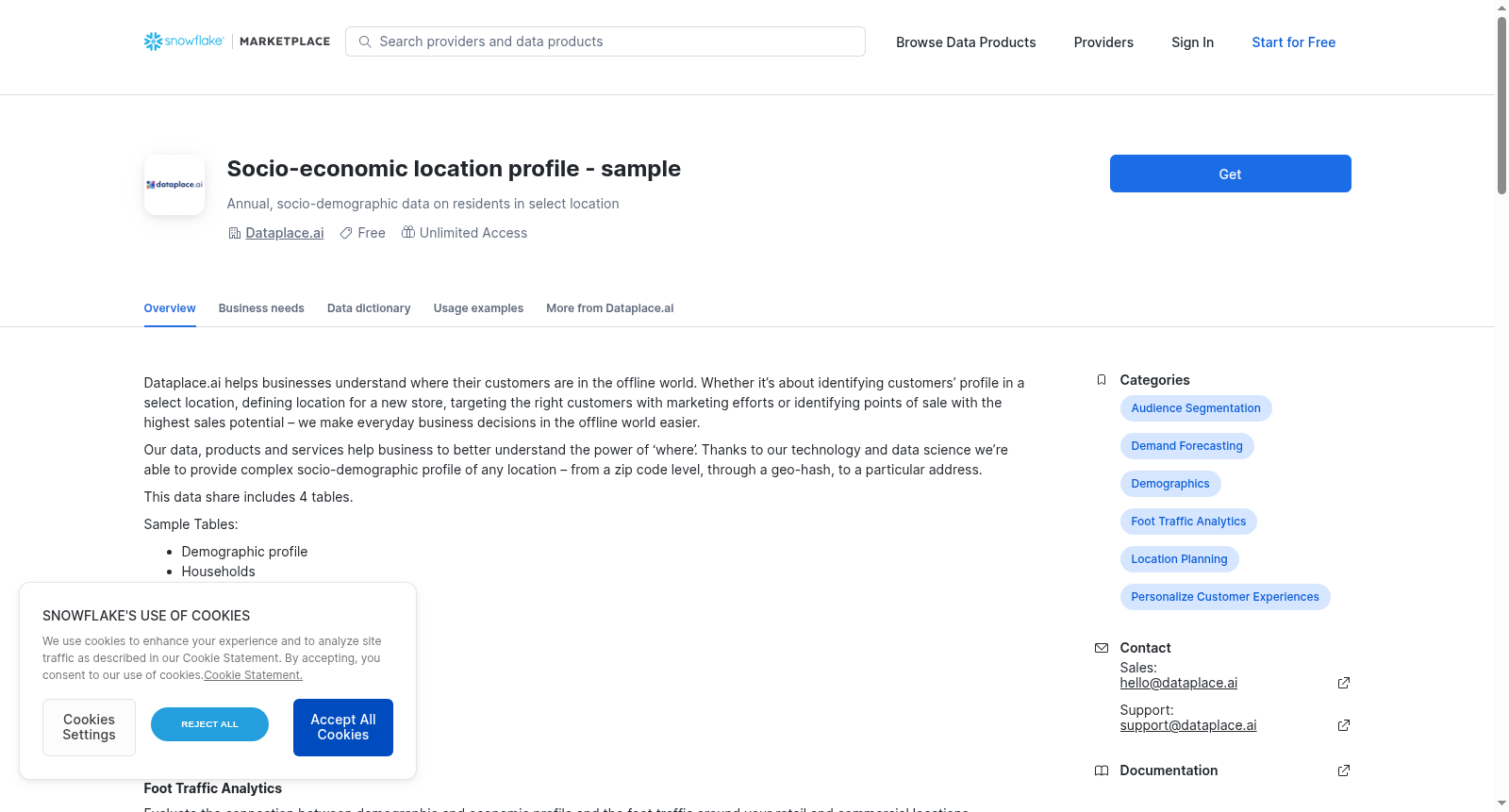Select Location Planning category tag
This screenshot has height=812, width=1509.
pyautogui.click(x=1179, y=559)
